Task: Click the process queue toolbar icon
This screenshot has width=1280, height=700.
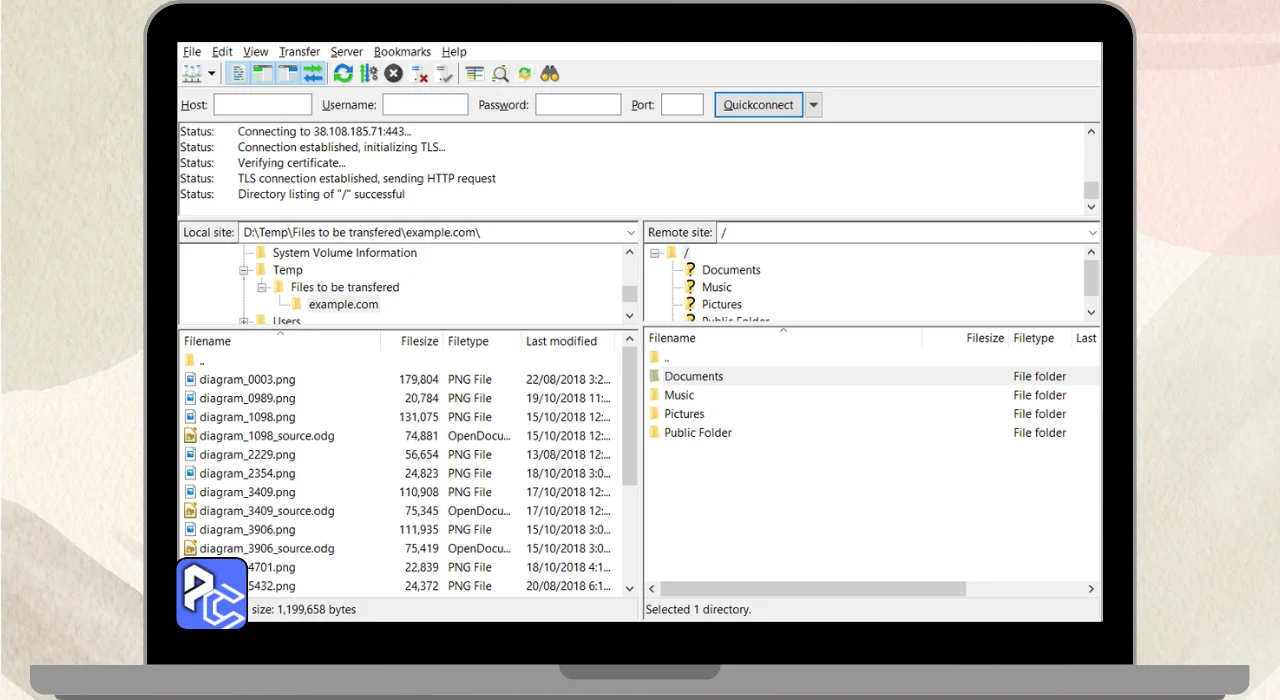Action: coord(369,74)
